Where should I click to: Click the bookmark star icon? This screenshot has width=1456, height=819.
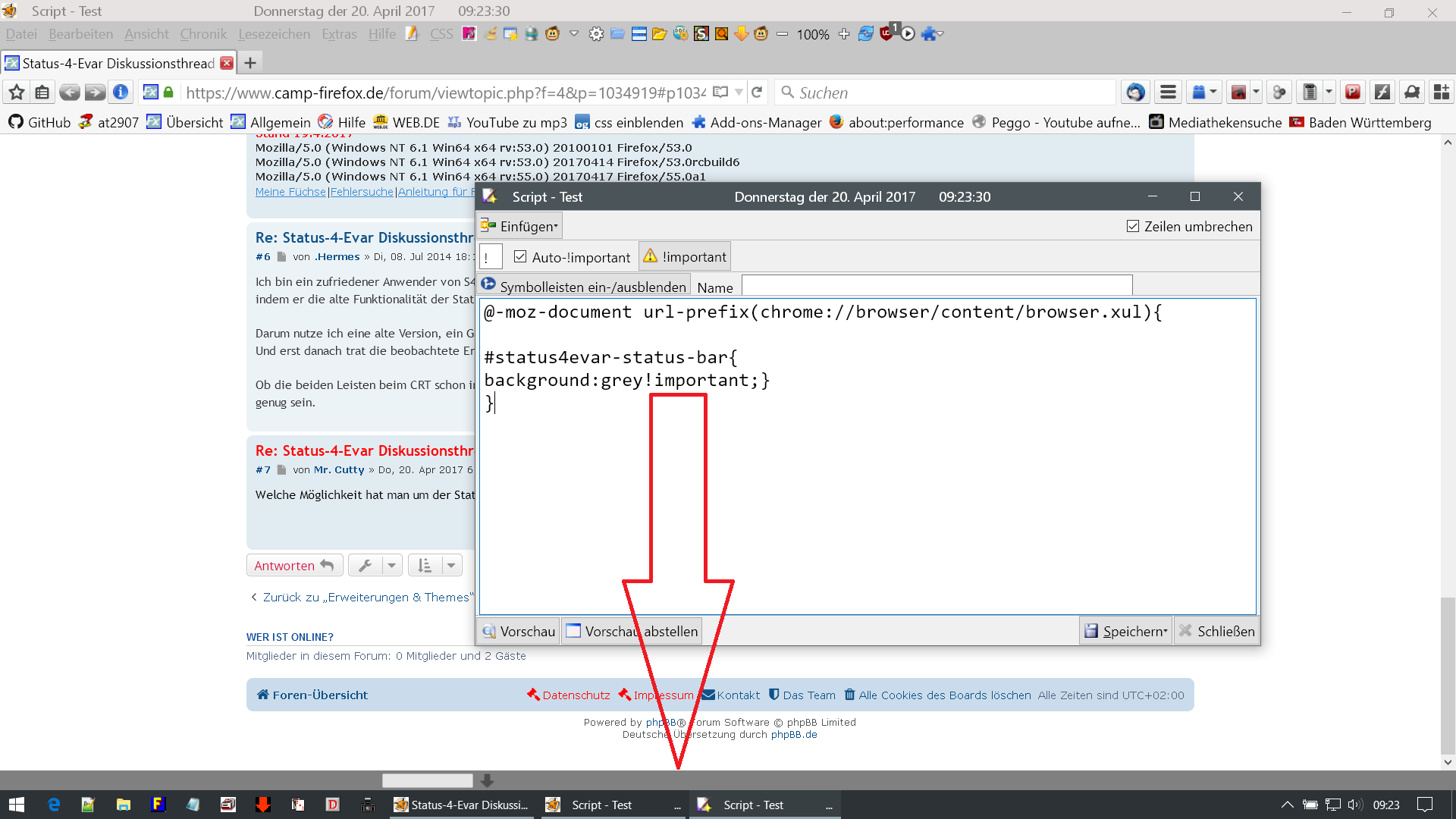(x=17, y=93)
